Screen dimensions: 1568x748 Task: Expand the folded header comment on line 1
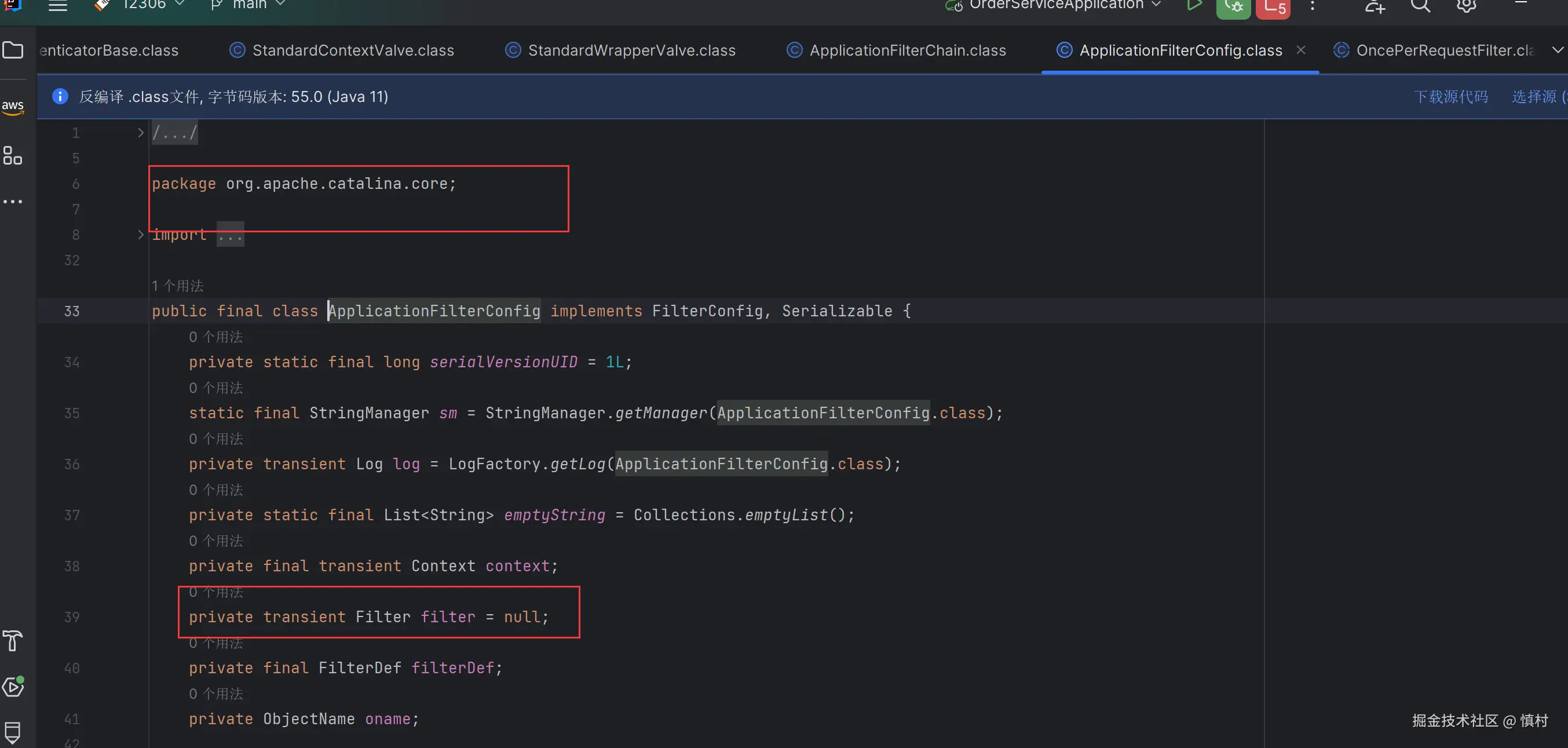pos(141,133)
